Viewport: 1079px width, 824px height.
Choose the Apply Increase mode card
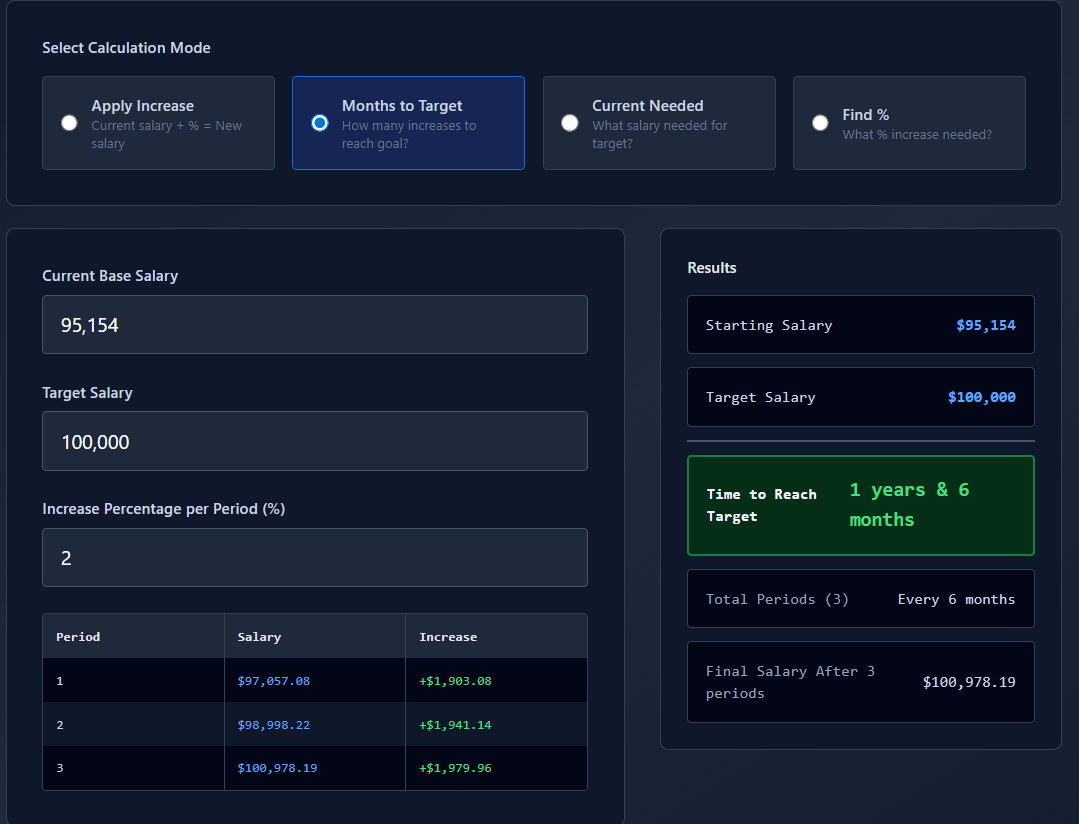[158, 123]
